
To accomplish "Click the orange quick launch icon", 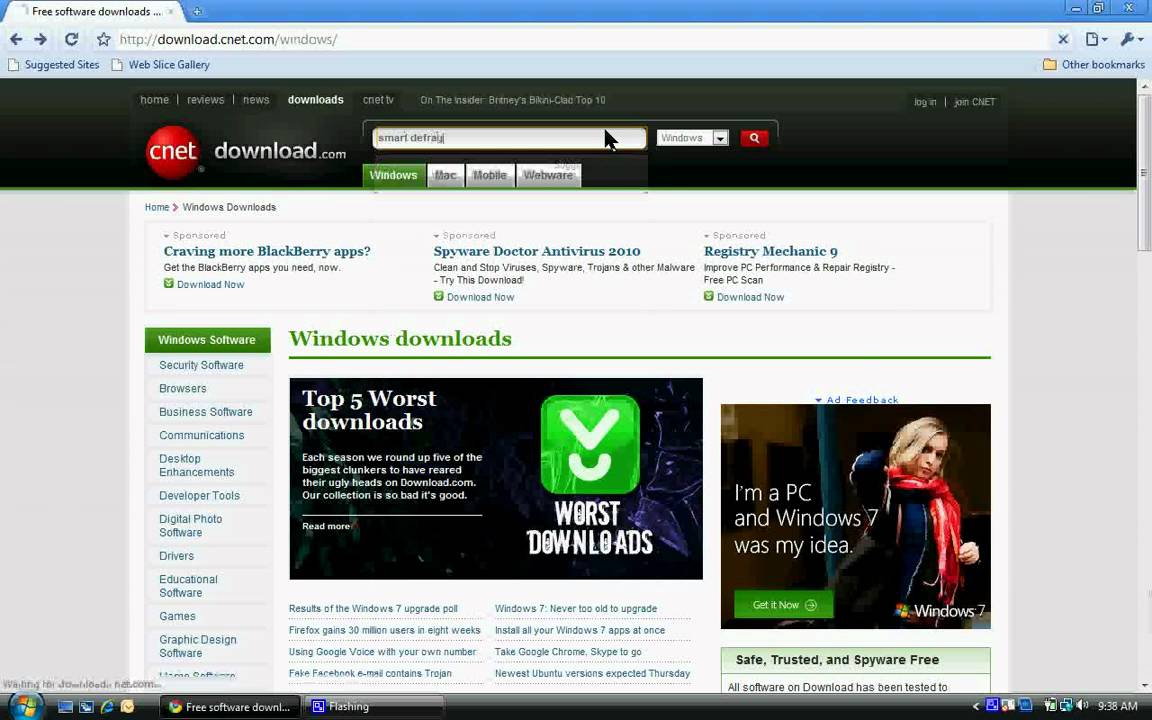I will click(128, 707).
